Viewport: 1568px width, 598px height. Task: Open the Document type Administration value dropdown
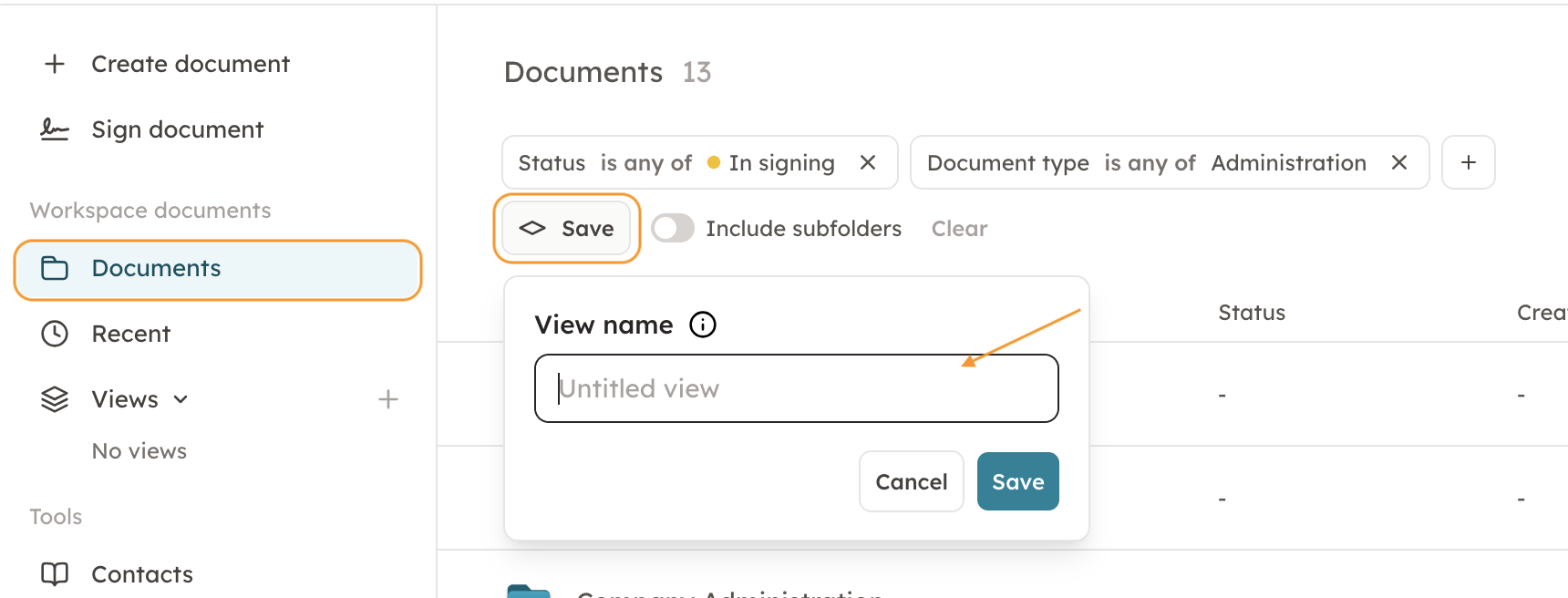tap(1288, 162)
